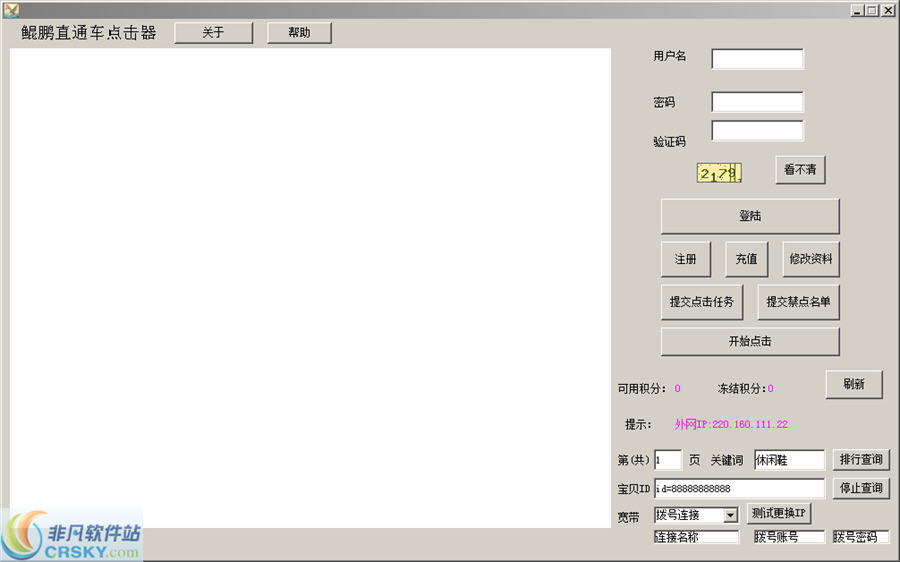Open the 帮助 (Help) button
Image resolution: width=900 pixels, height=562 pixels.
[299, 33]
